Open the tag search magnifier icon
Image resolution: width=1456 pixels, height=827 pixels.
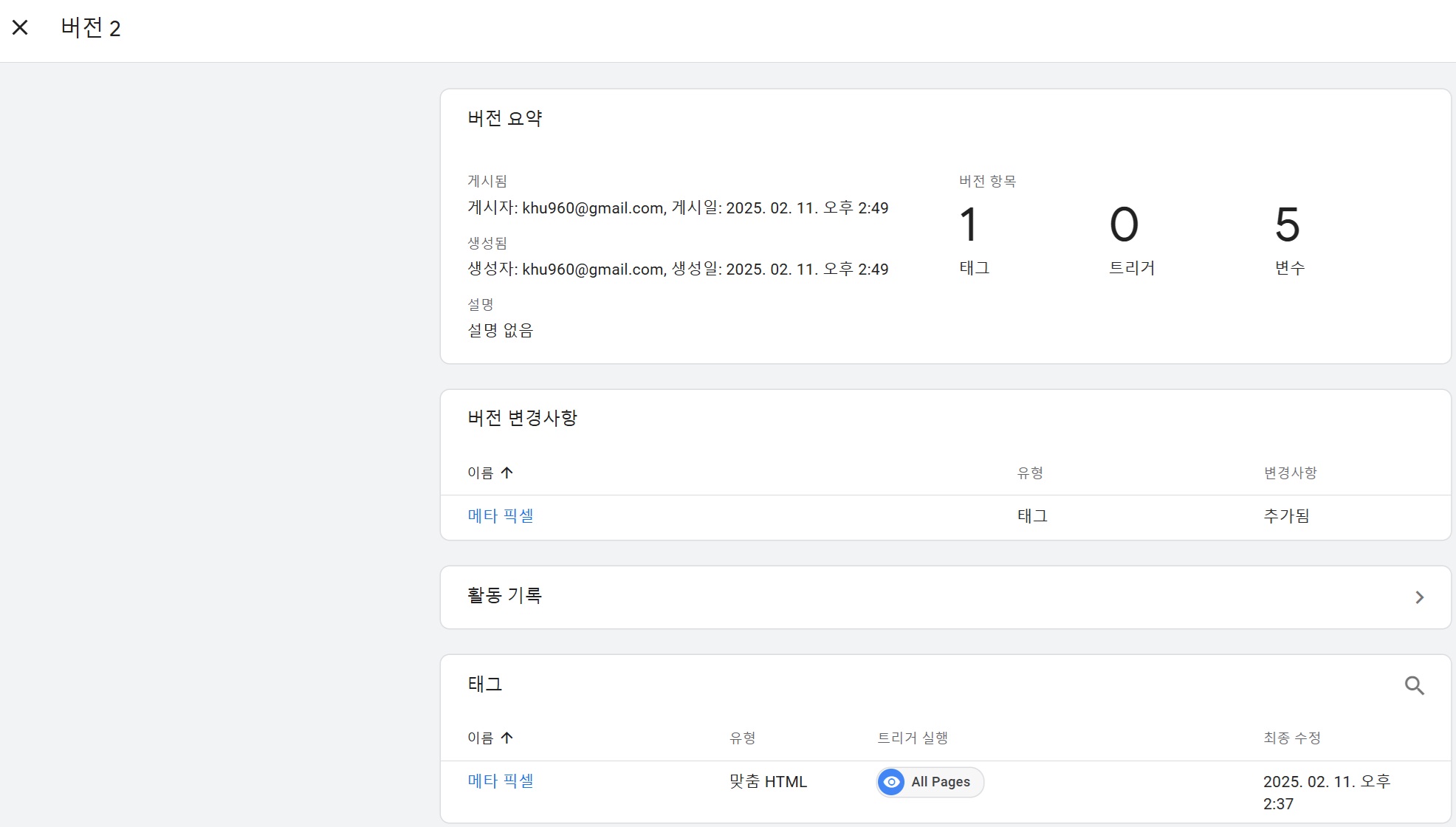[x=1414, y=685]
